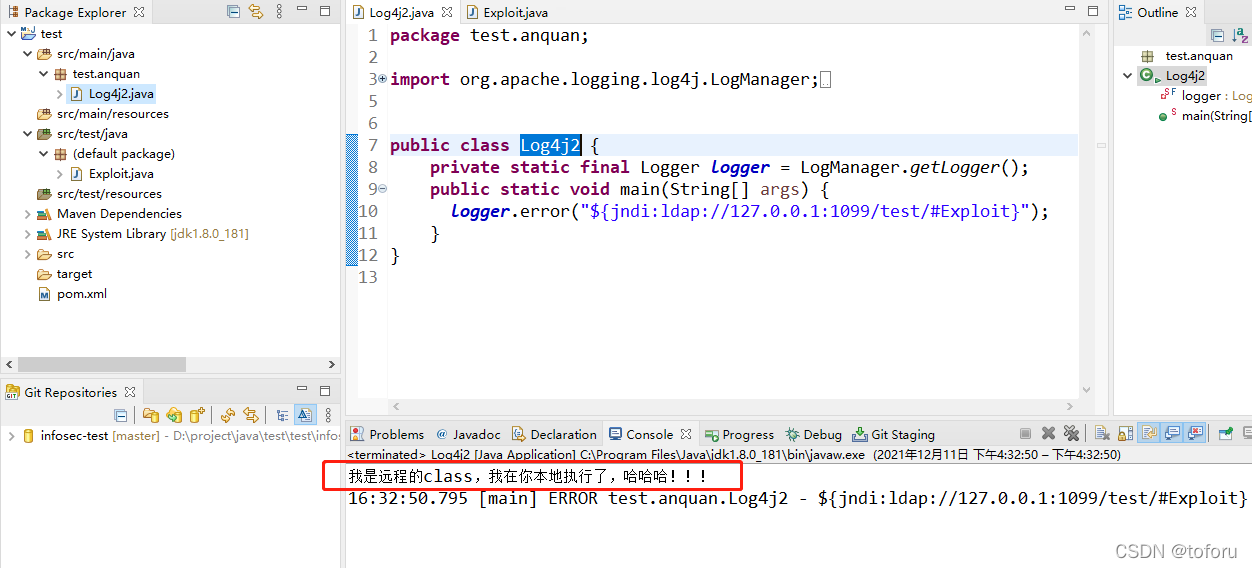
Task: Toggle hierarchical branch layout in Git Repositories
Action: click(x=283, y=415)
